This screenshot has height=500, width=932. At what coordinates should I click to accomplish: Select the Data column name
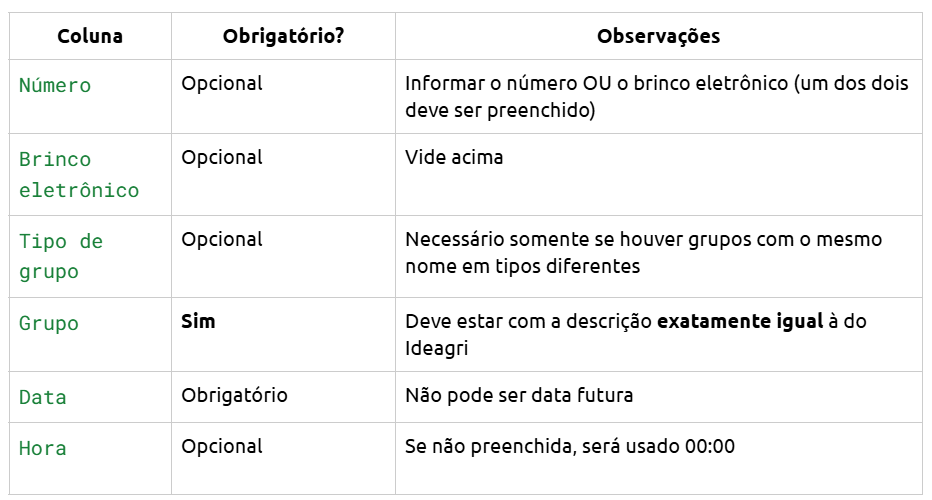point(43,397)
